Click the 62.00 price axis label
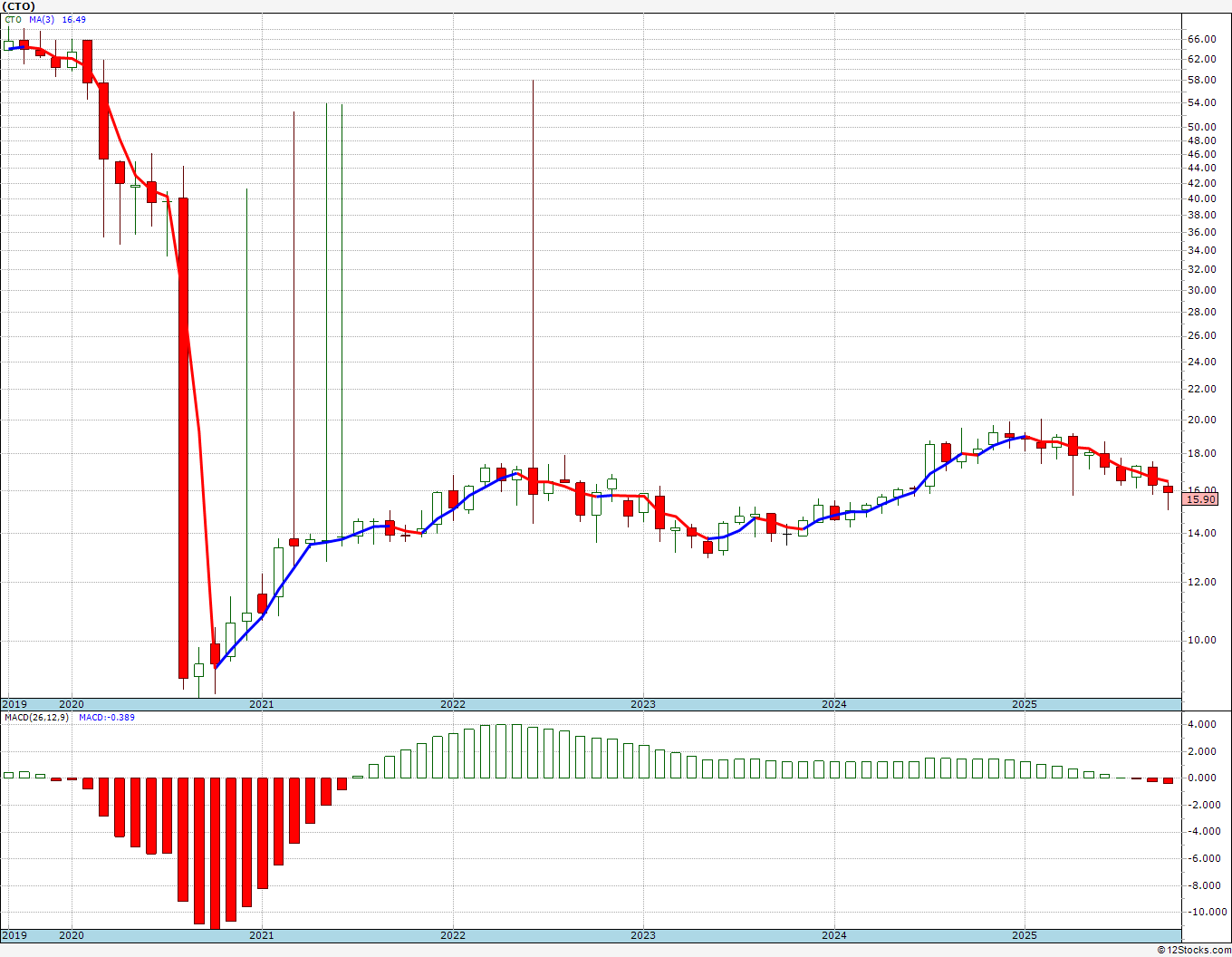 pyautogui.click(x=1201, y=59)
